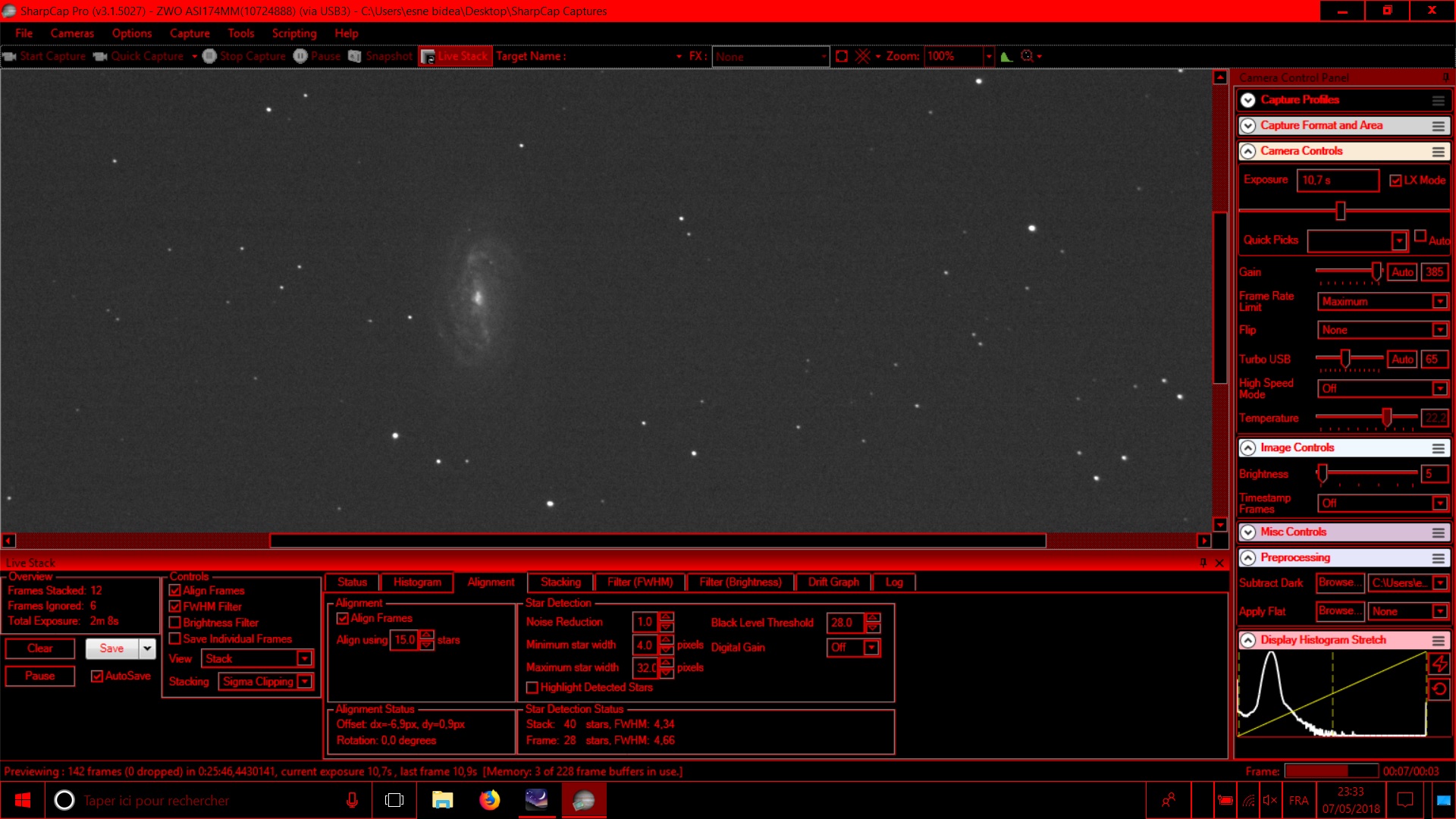Image resolution: width=1456 pixels, height=819 pixels.
Task: Click the selection area square icon
Action: click(x=841, y=56)
